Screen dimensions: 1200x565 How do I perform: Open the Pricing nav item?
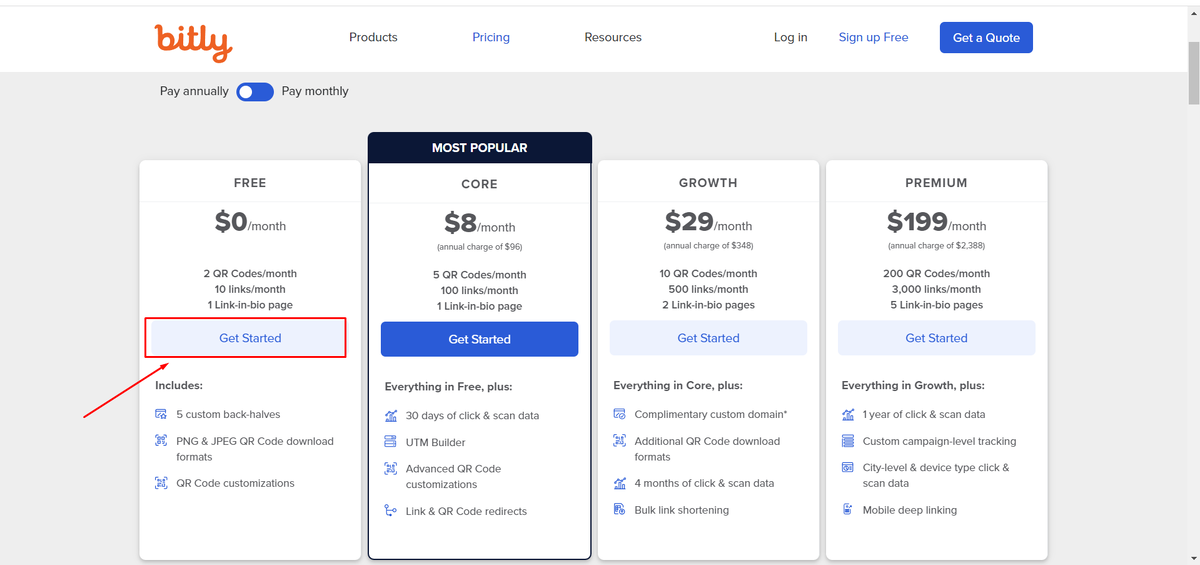491,38
